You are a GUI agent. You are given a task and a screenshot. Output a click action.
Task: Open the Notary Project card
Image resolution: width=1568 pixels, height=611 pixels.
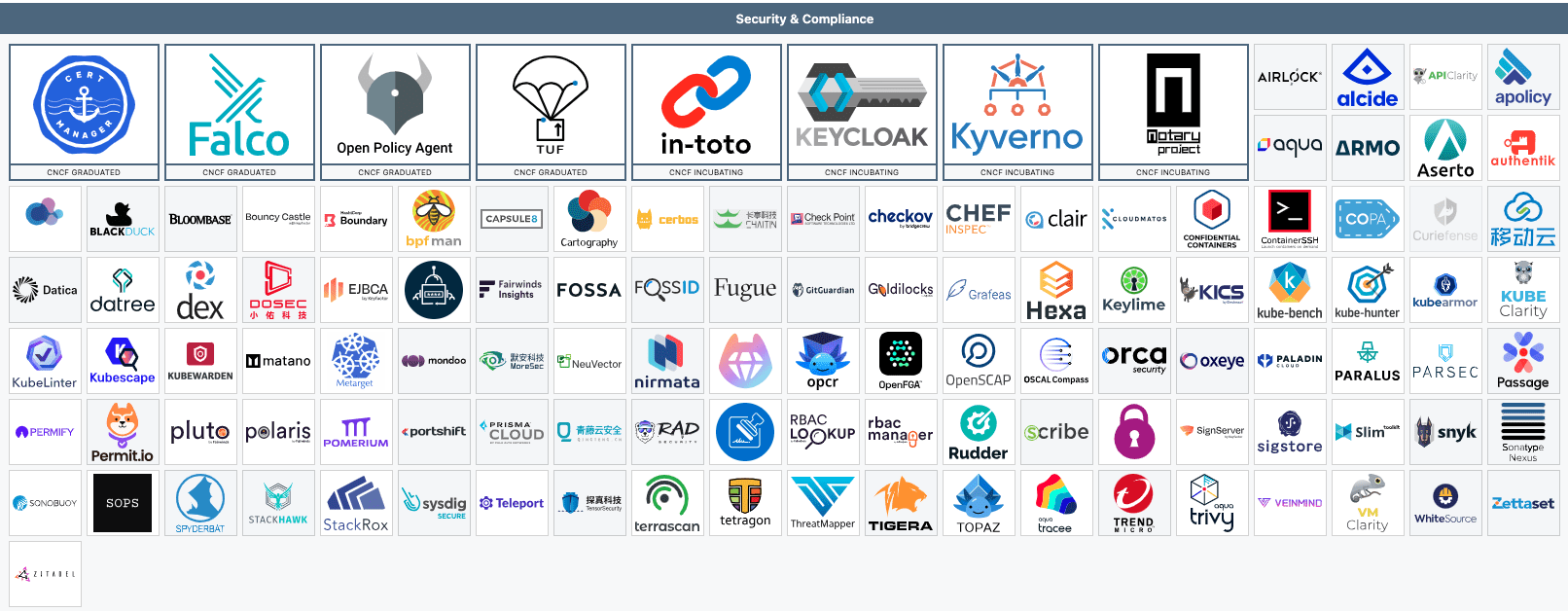[x=1173, y=112]
